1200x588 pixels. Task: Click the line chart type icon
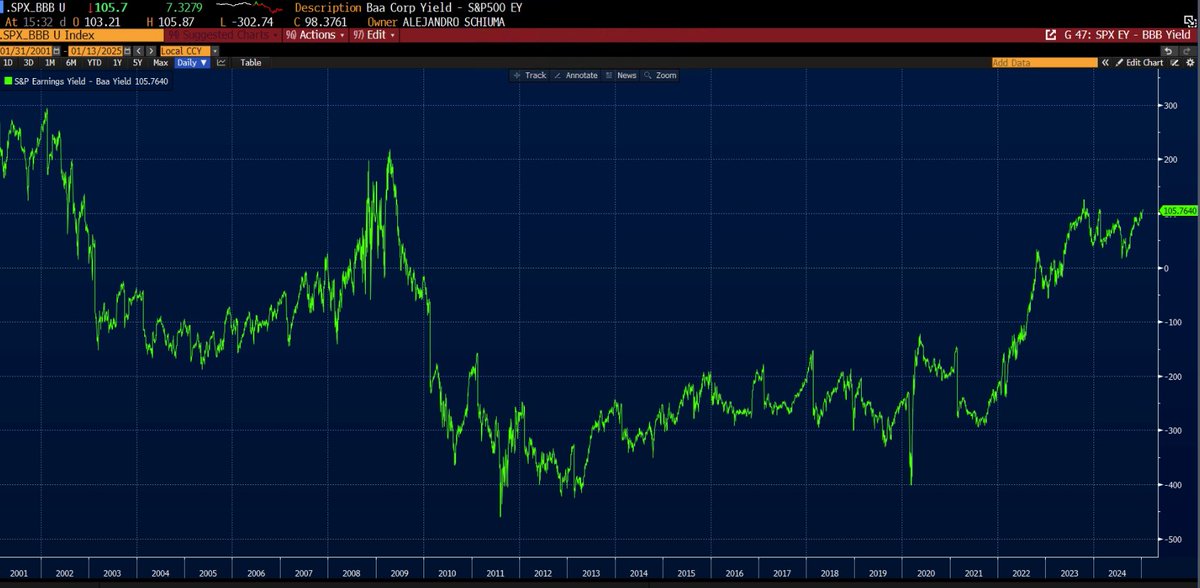pyautogui.click(x=221, y=62)
